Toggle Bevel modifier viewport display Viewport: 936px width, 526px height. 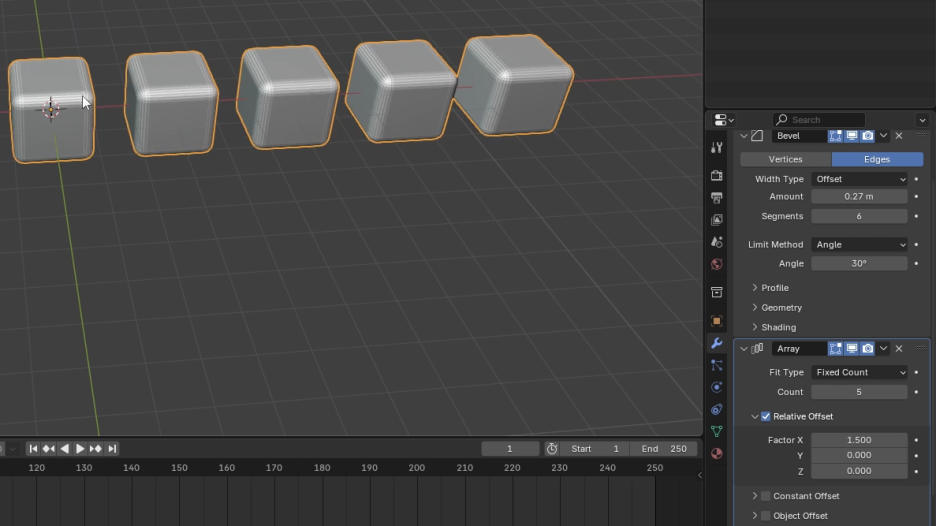[852, 136]
